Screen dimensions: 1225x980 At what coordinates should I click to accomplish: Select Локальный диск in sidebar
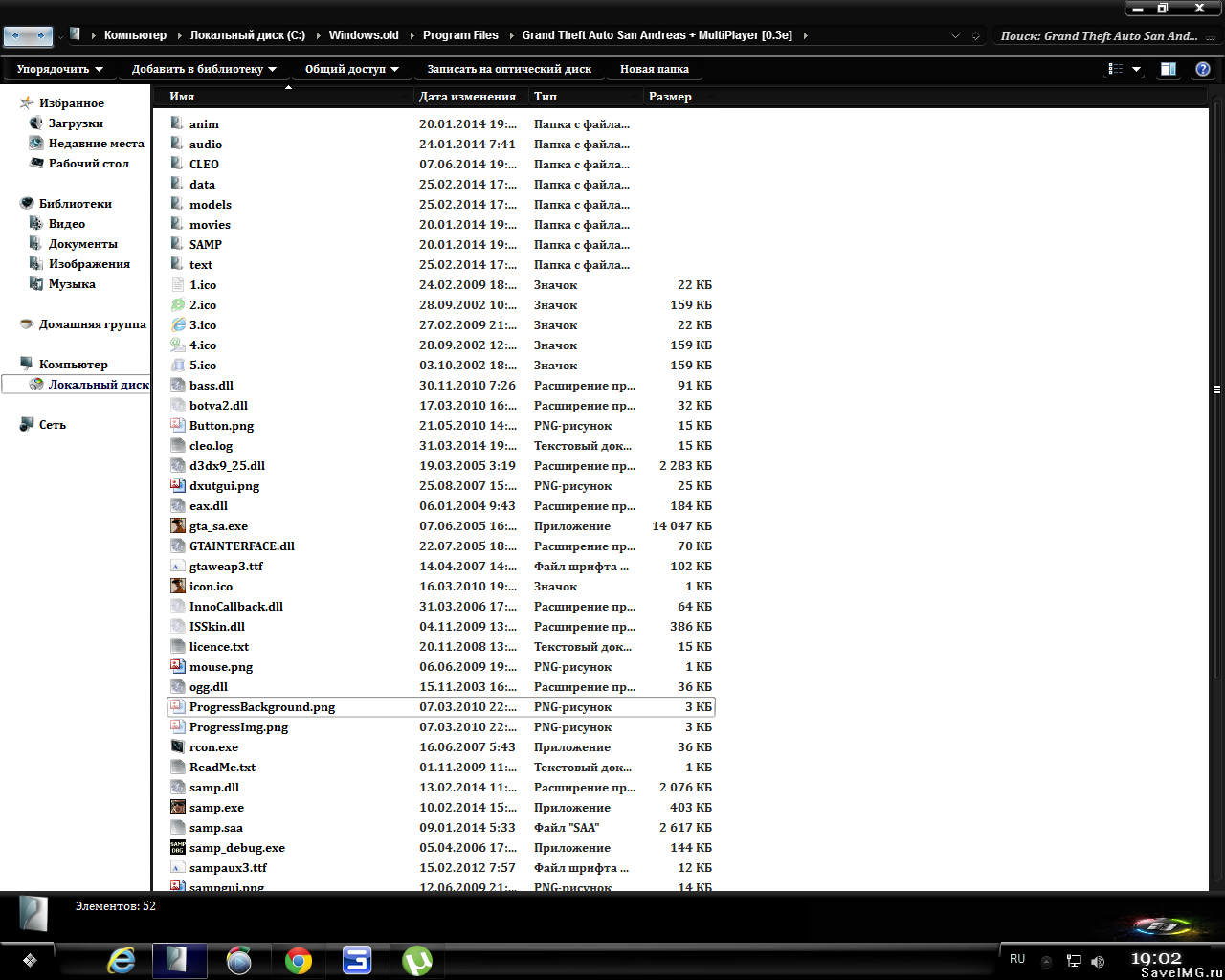[x=77, y=385]
